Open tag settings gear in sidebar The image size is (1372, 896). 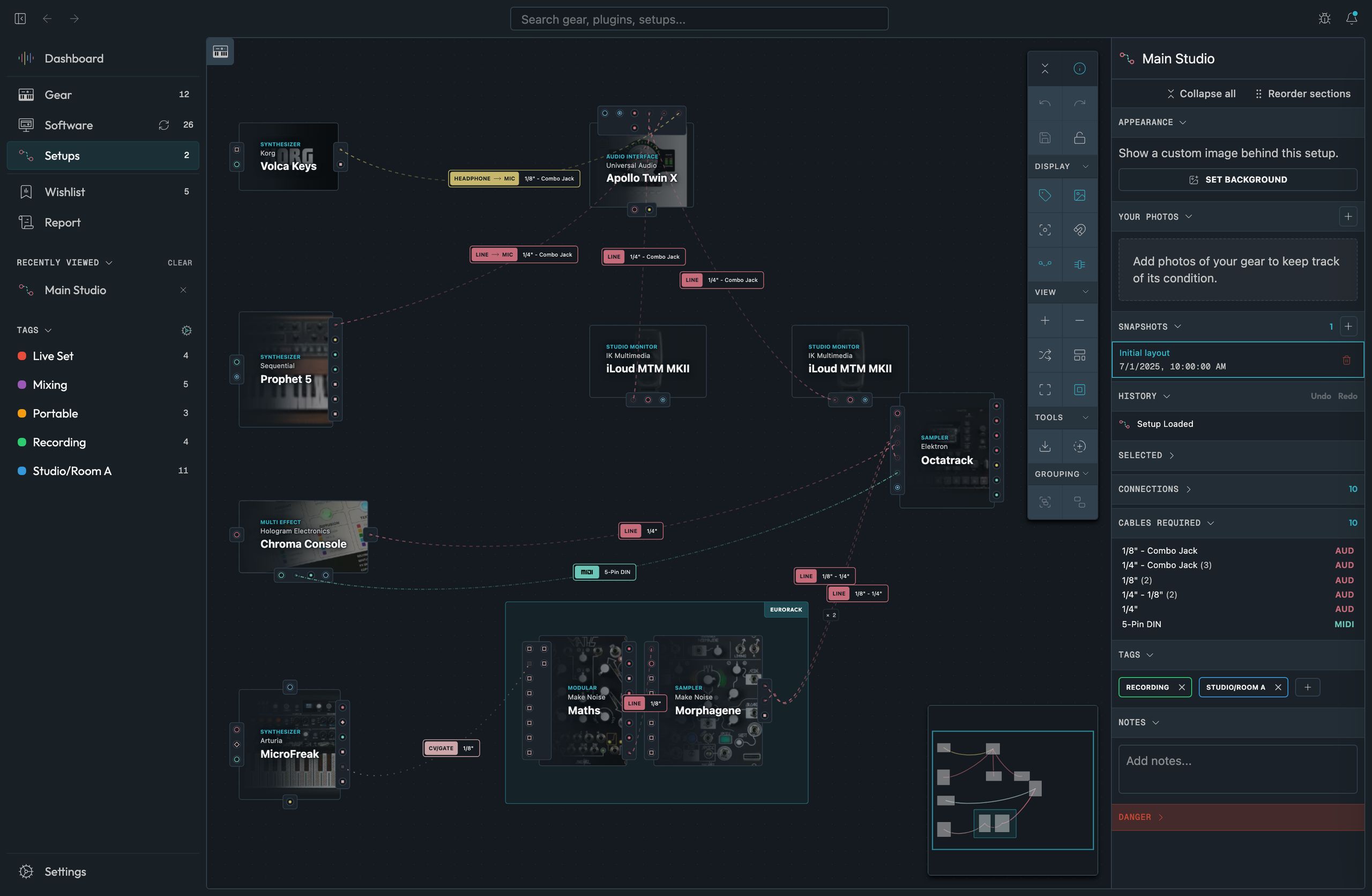tap(186, 330)
